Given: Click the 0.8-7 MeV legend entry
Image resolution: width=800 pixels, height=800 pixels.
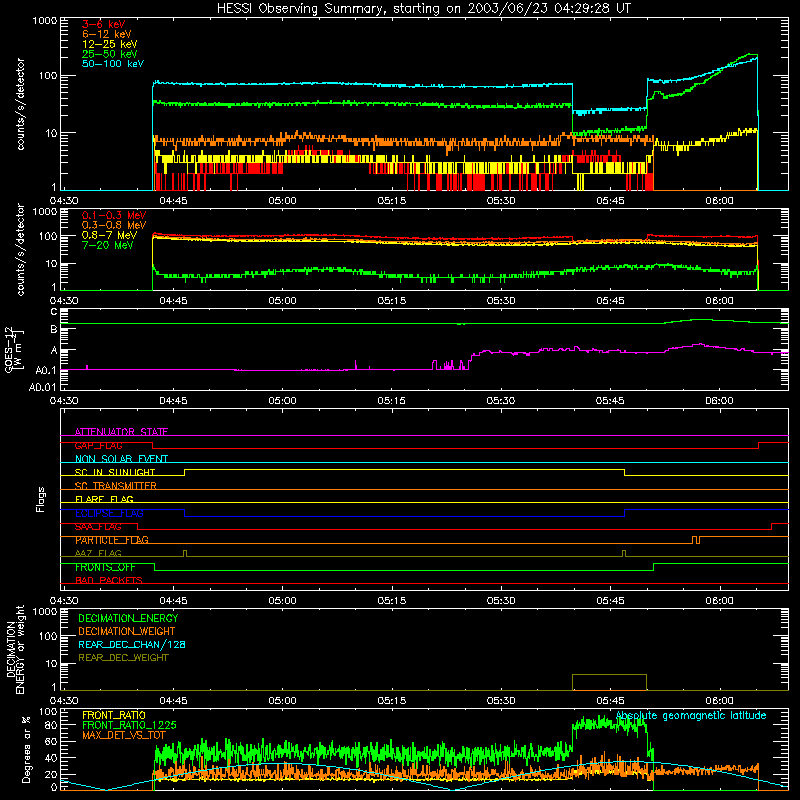Looking at the screenshot, I should [x=110, y=235].
